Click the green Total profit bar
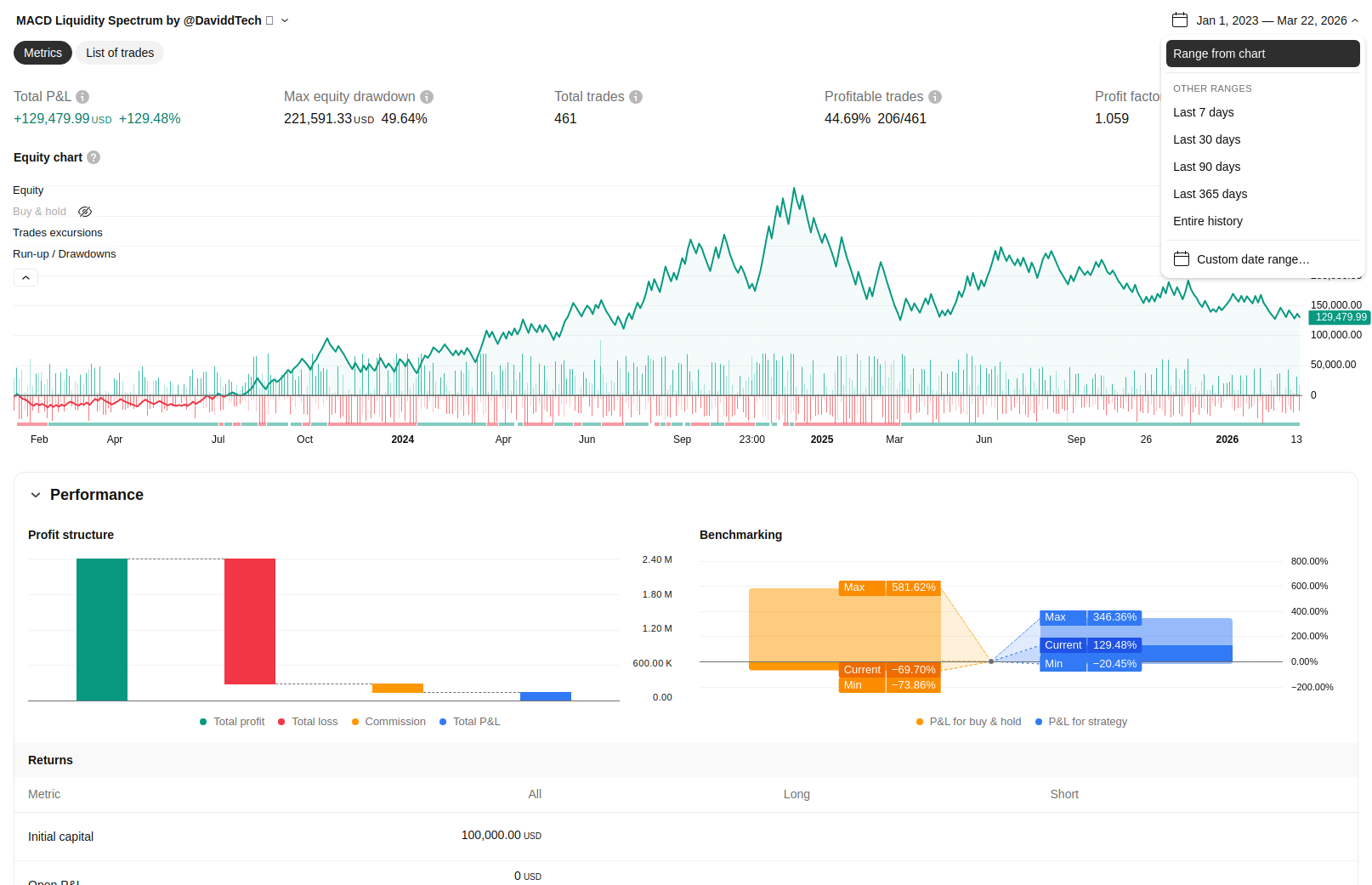 coord(102,629)
